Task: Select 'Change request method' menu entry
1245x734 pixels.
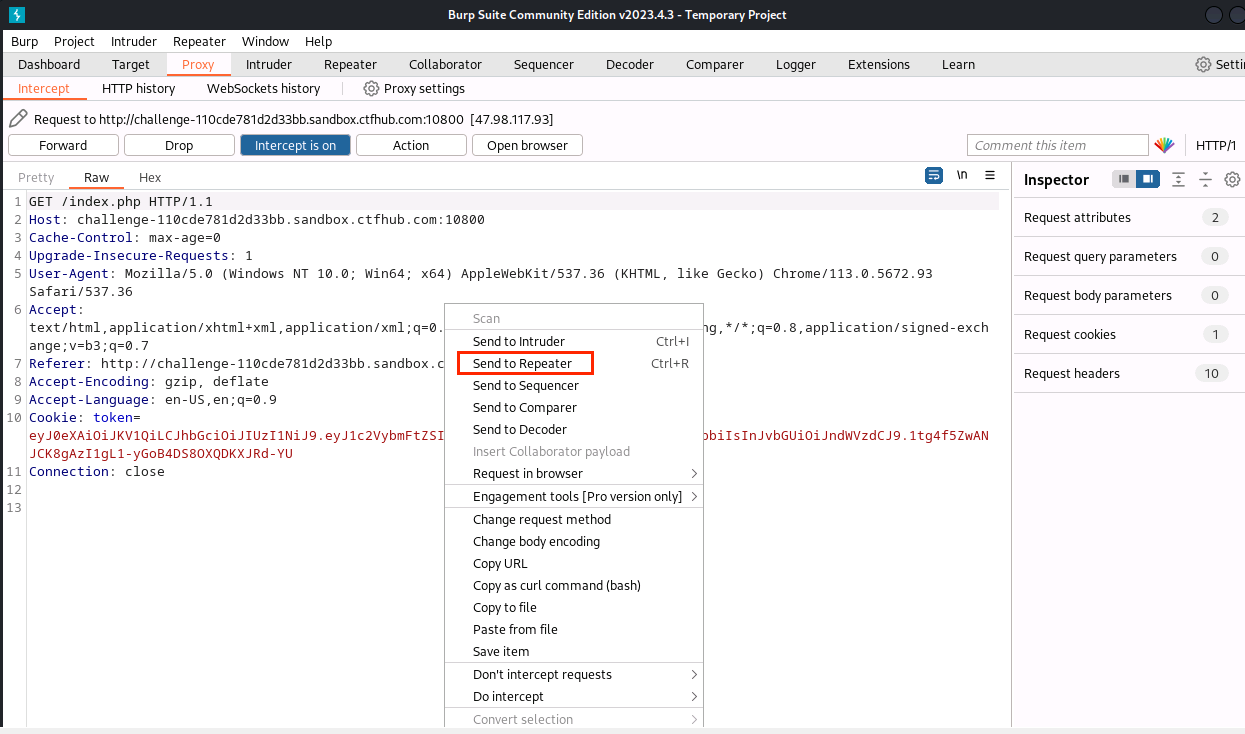Action: pyautogui.click(x=574, y=519)
